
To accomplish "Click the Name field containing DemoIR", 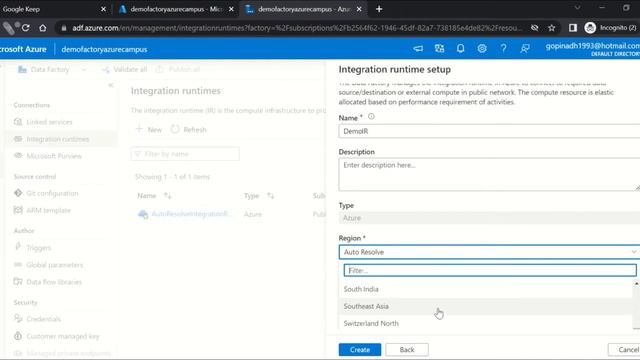I will (489, 131).
